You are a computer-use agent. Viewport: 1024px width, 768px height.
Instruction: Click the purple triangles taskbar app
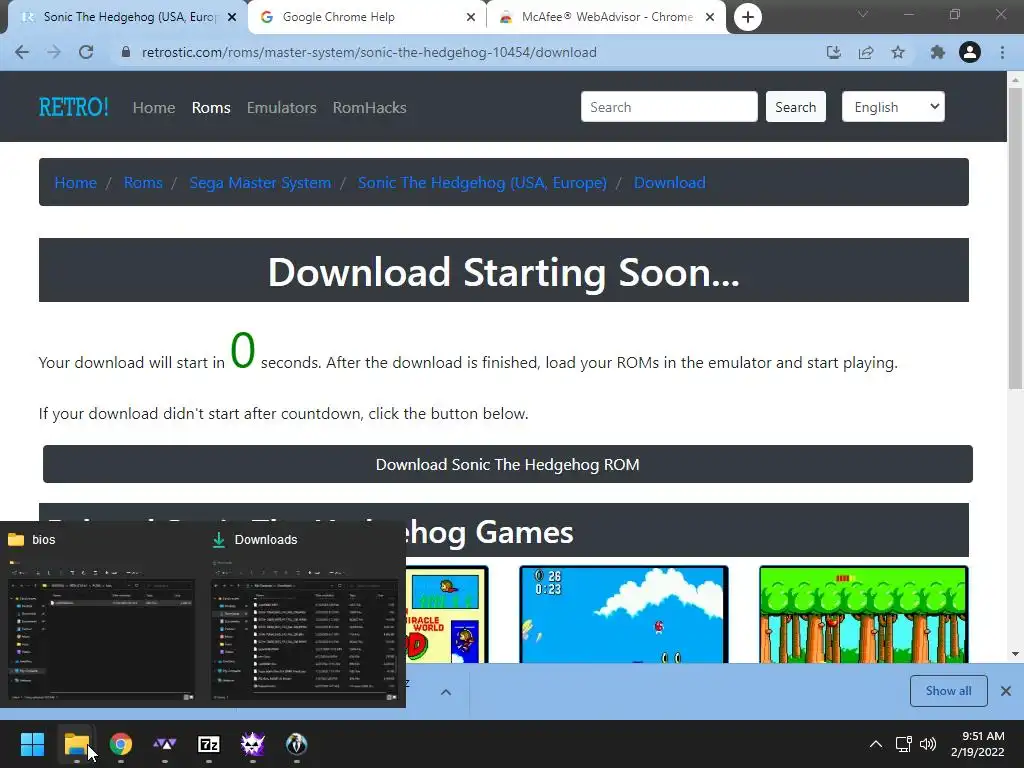point(165,744)
